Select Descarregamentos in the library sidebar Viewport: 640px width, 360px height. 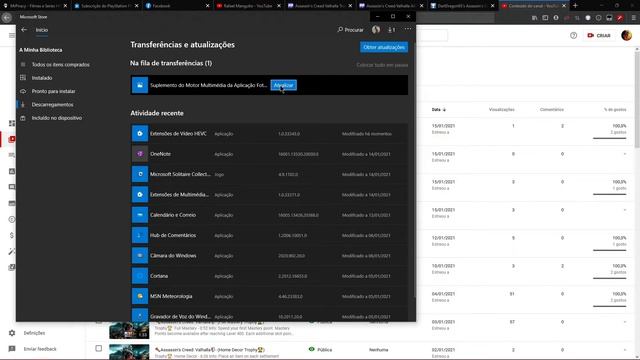point(52,104)
